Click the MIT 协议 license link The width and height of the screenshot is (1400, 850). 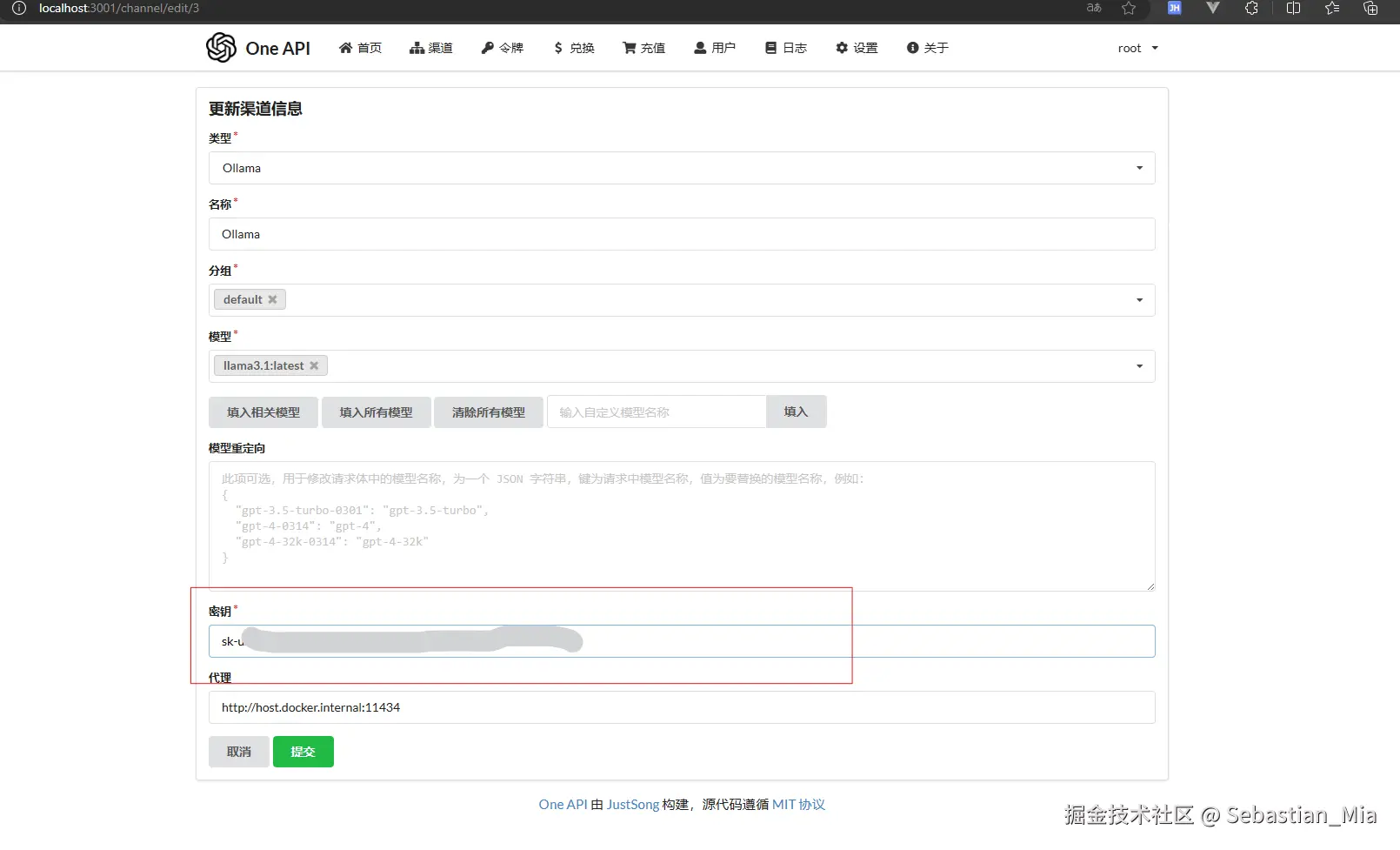798,804
